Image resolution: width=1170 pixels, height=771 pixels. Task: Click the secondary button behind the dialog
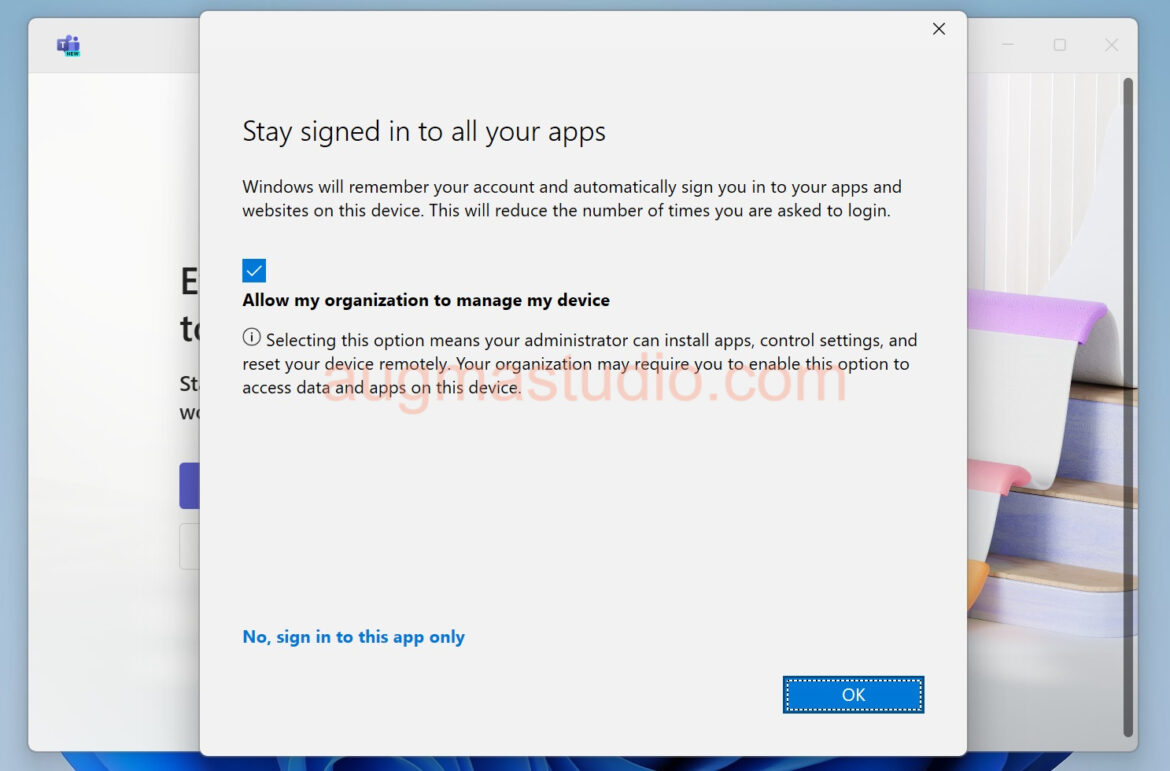click(190, 546)
